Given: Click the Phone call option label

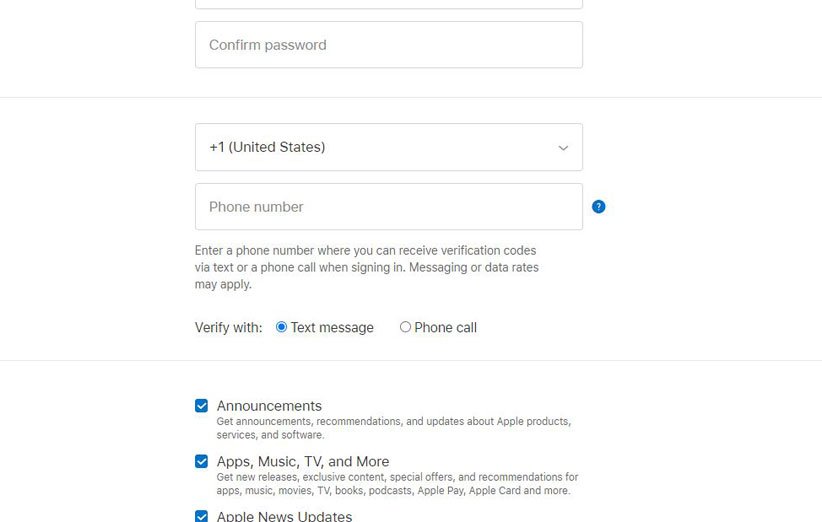Looking at the screenshot, I should point(445,328).
